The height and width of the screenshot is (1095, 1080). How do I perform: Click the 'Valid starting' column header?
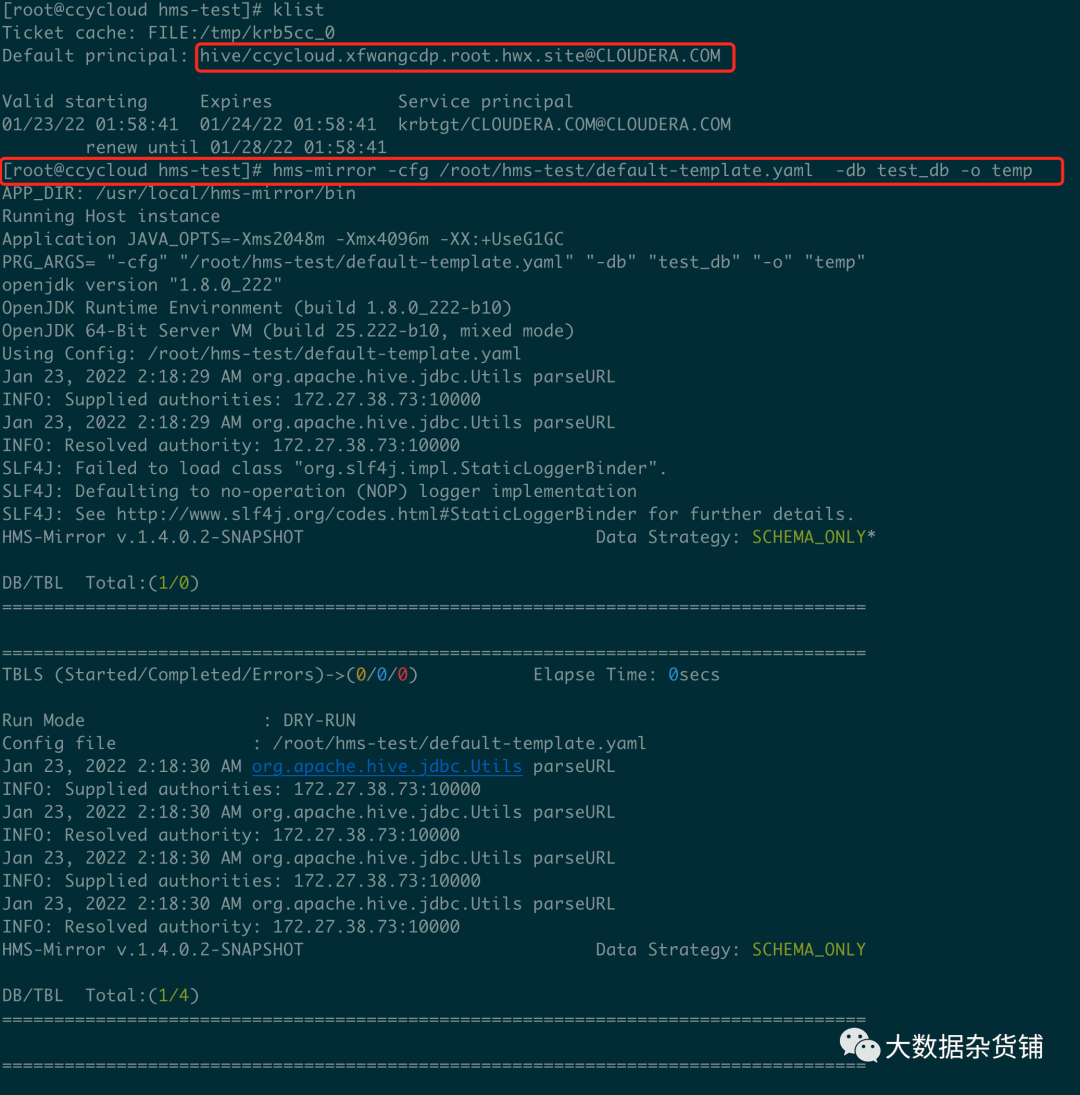[75, 102]
